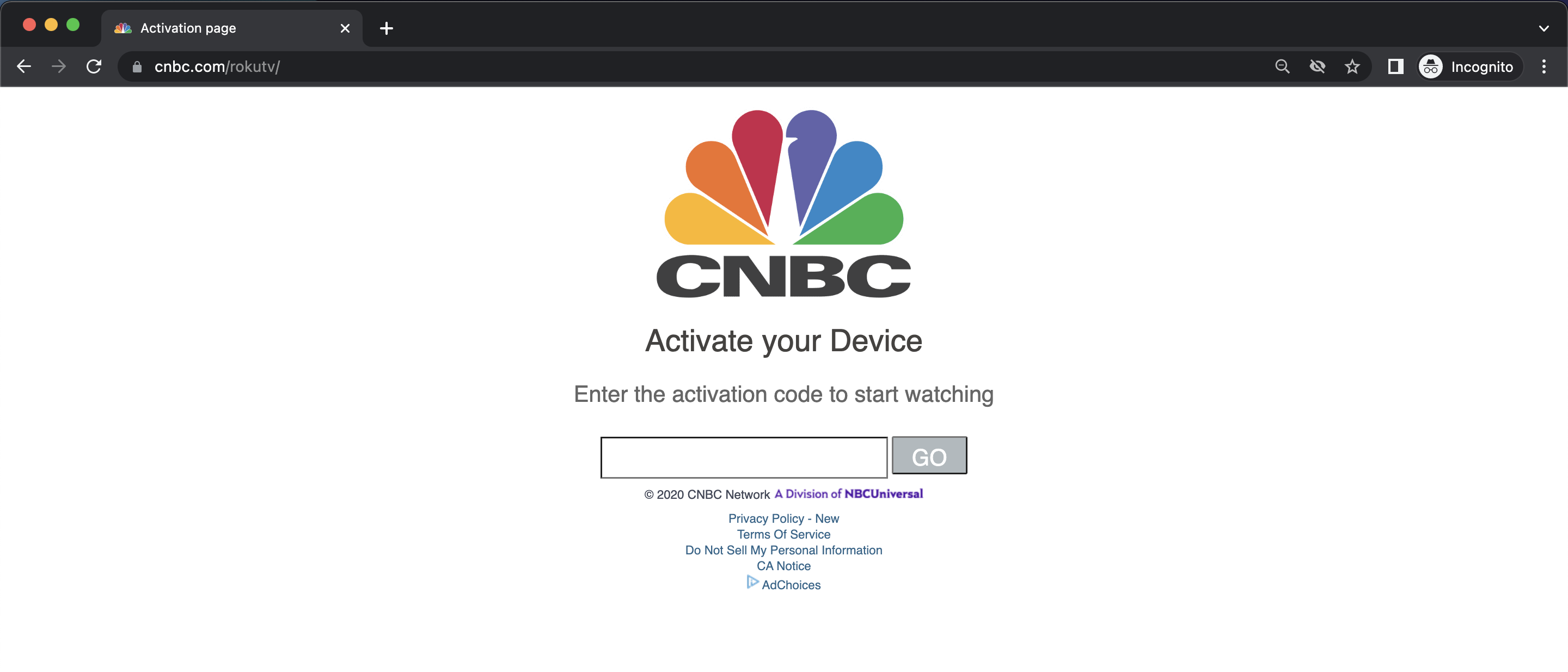Go back to the previous page
The height and width of the screenshot is (672, 1568).
24,66
